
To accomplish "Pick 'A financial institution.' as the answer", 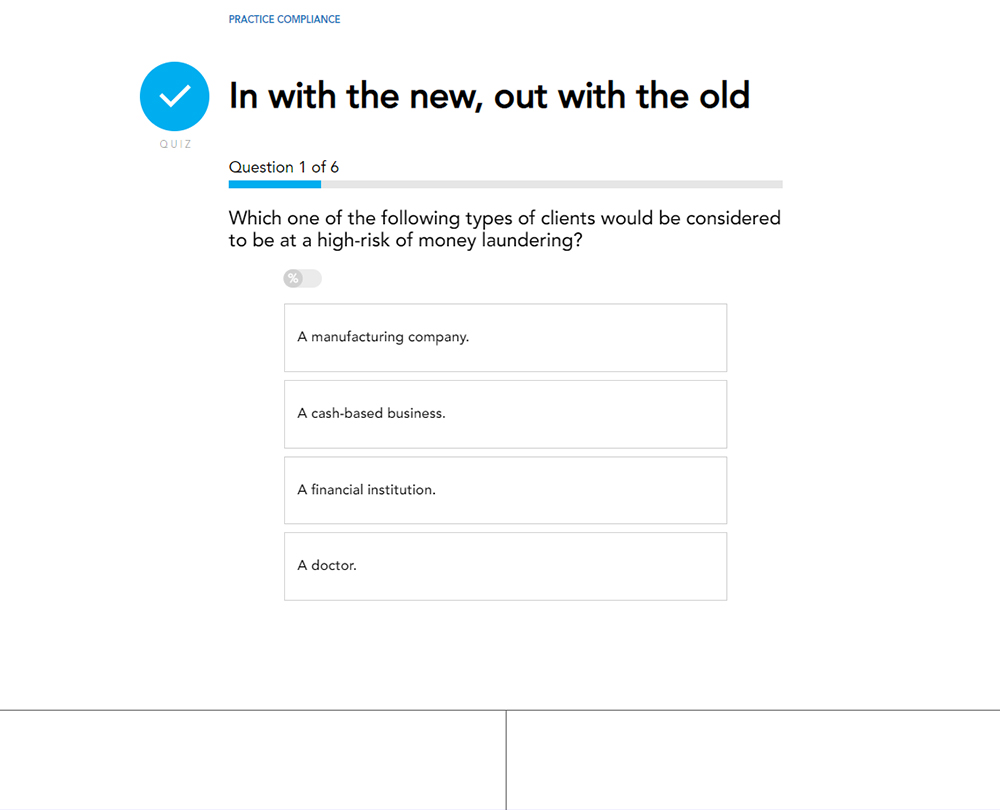I will coord(505,490).
